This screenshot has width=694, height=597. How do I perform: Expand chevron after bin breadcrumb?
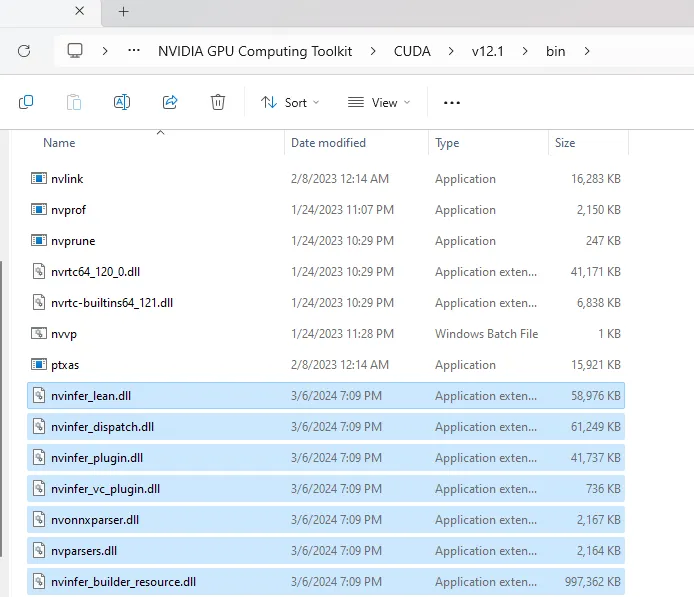[587, 51]
